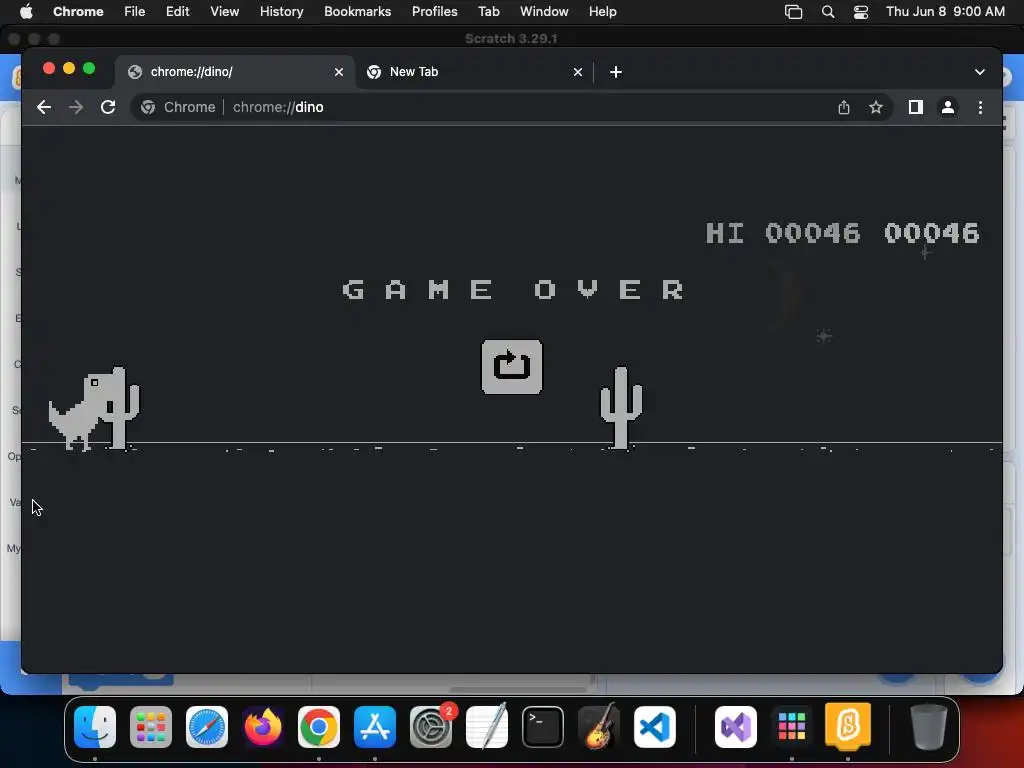
Task: Select the chrome://dino/ tab
Action: (x=235, y=72)
